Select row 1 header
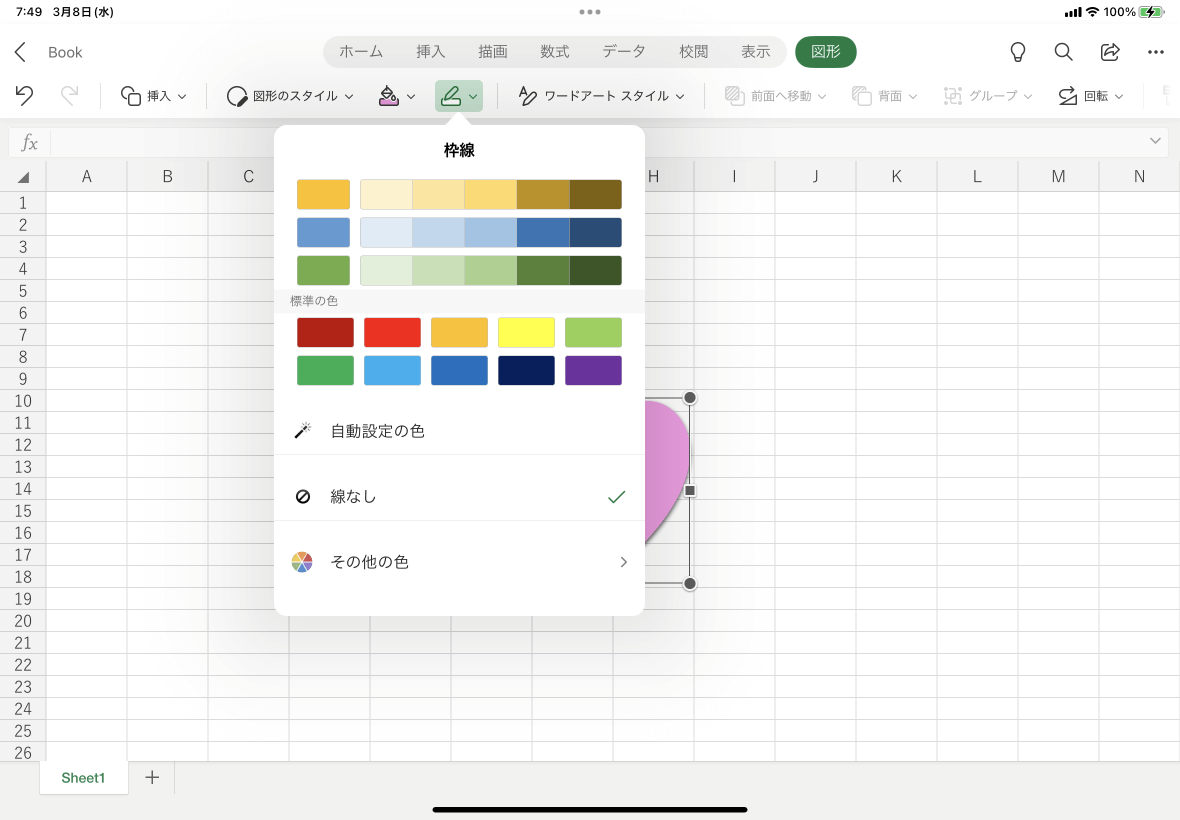Image resolution: width=1180 pixels, height=820 pixels. [23, 203]
